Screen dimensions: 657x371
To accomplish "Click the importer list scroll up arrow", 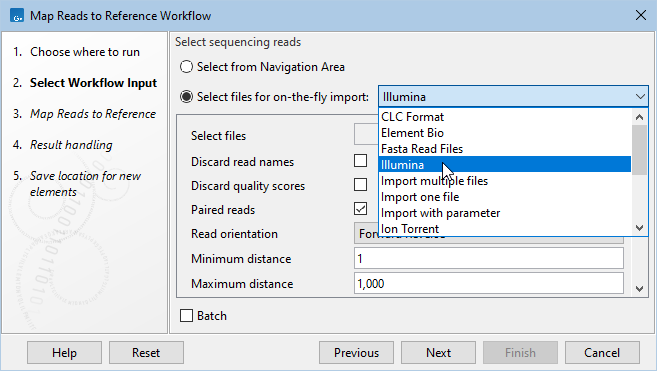I will pos(639,117).
